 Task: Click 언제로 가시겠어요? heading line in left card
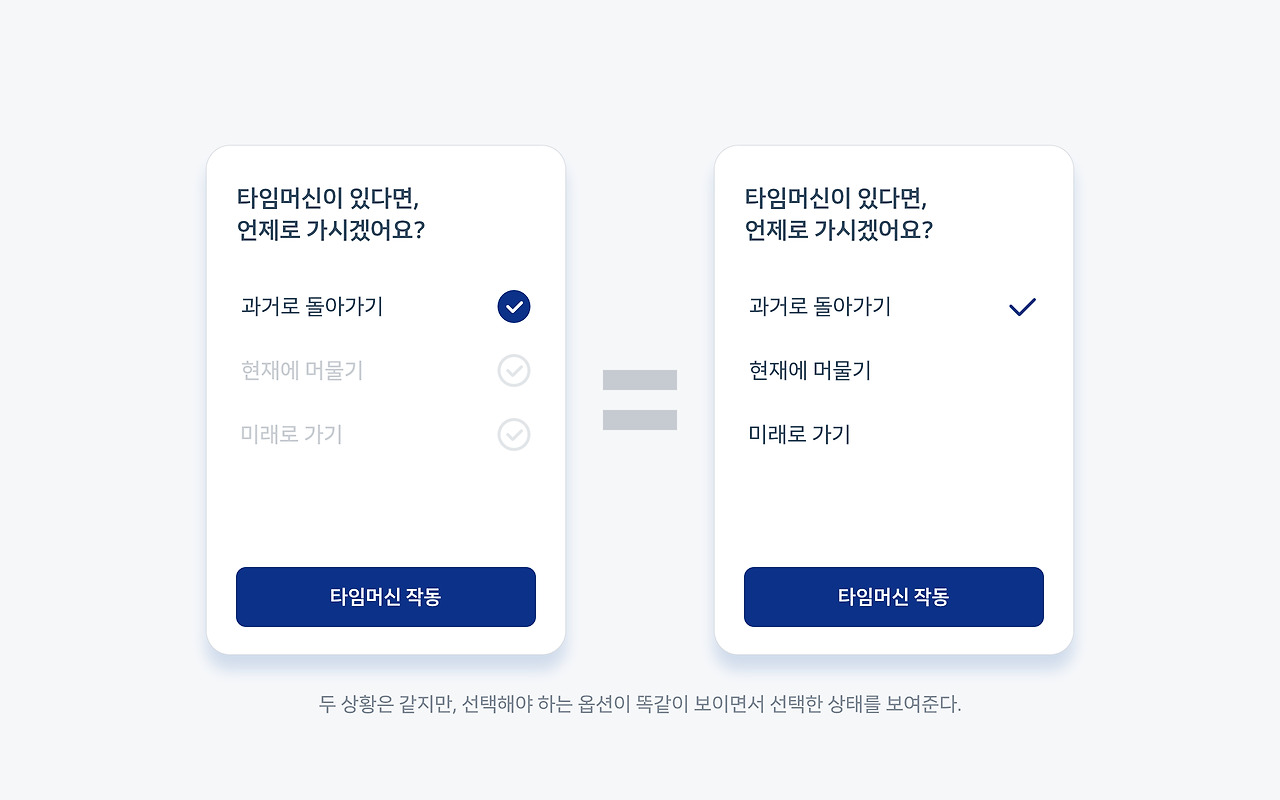(331, 230)
